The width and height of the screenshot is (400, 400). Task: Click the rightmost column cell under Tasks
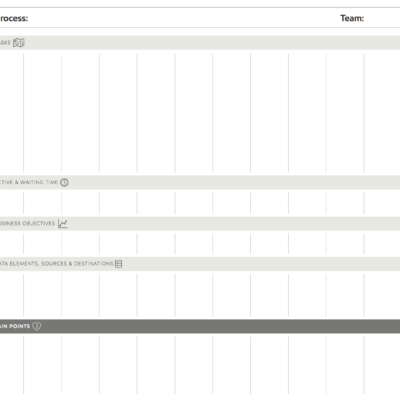382,113
